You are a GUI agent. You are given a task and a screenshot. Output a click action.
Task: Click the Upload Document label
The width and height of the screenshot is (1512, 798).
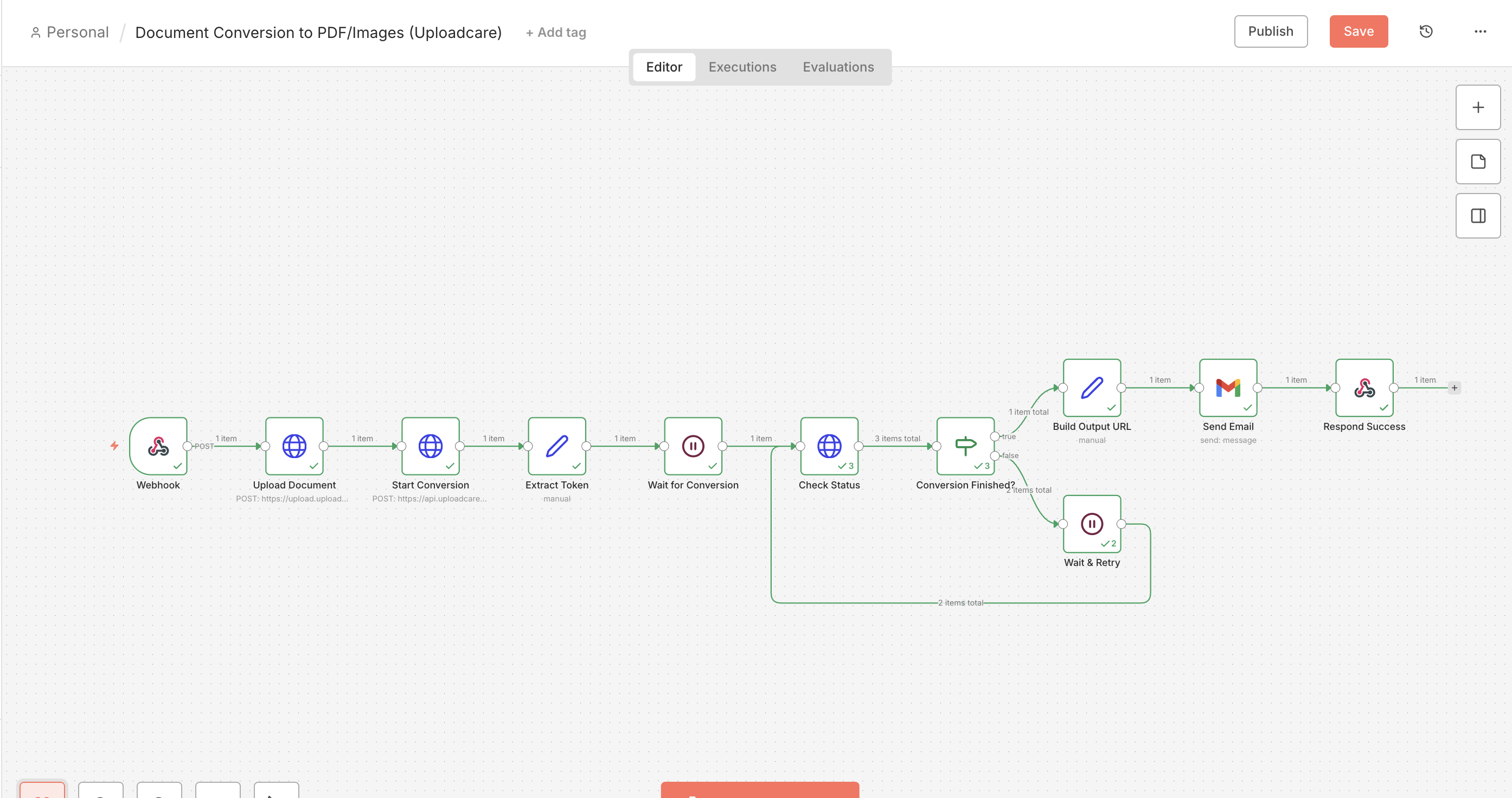[x=294, y=485]
